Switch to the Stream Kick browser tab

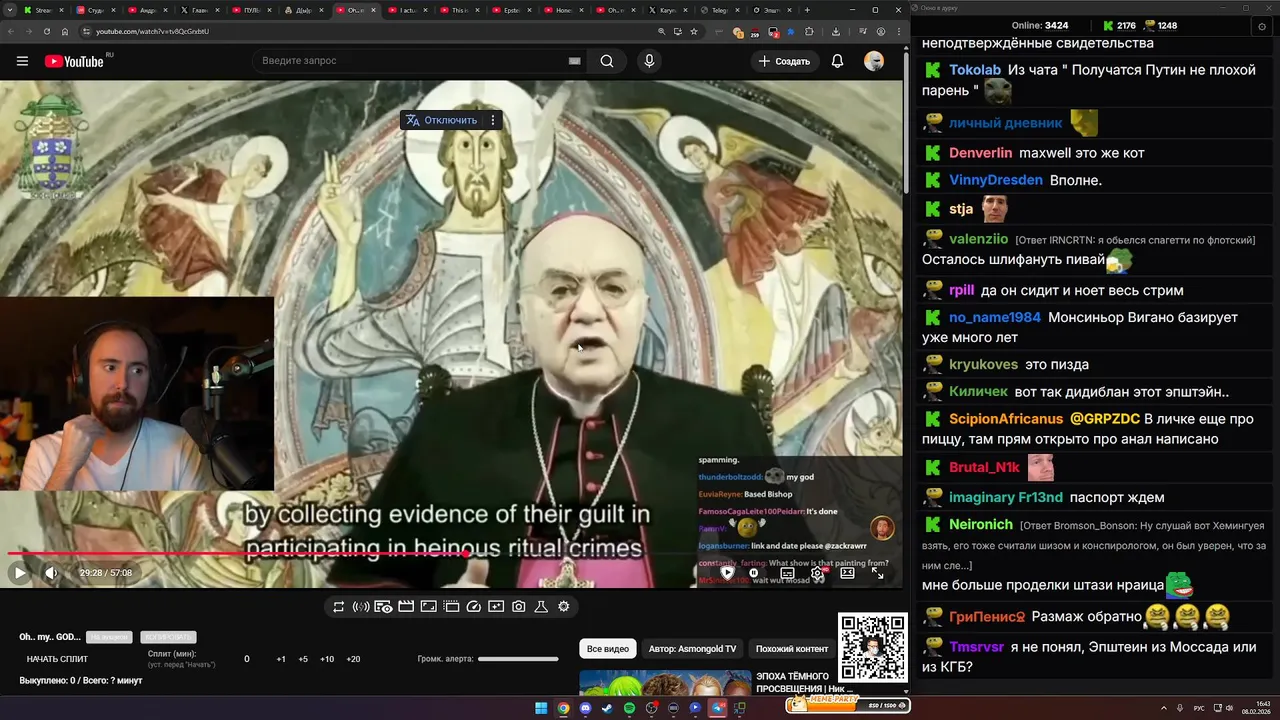click(45, 10)
